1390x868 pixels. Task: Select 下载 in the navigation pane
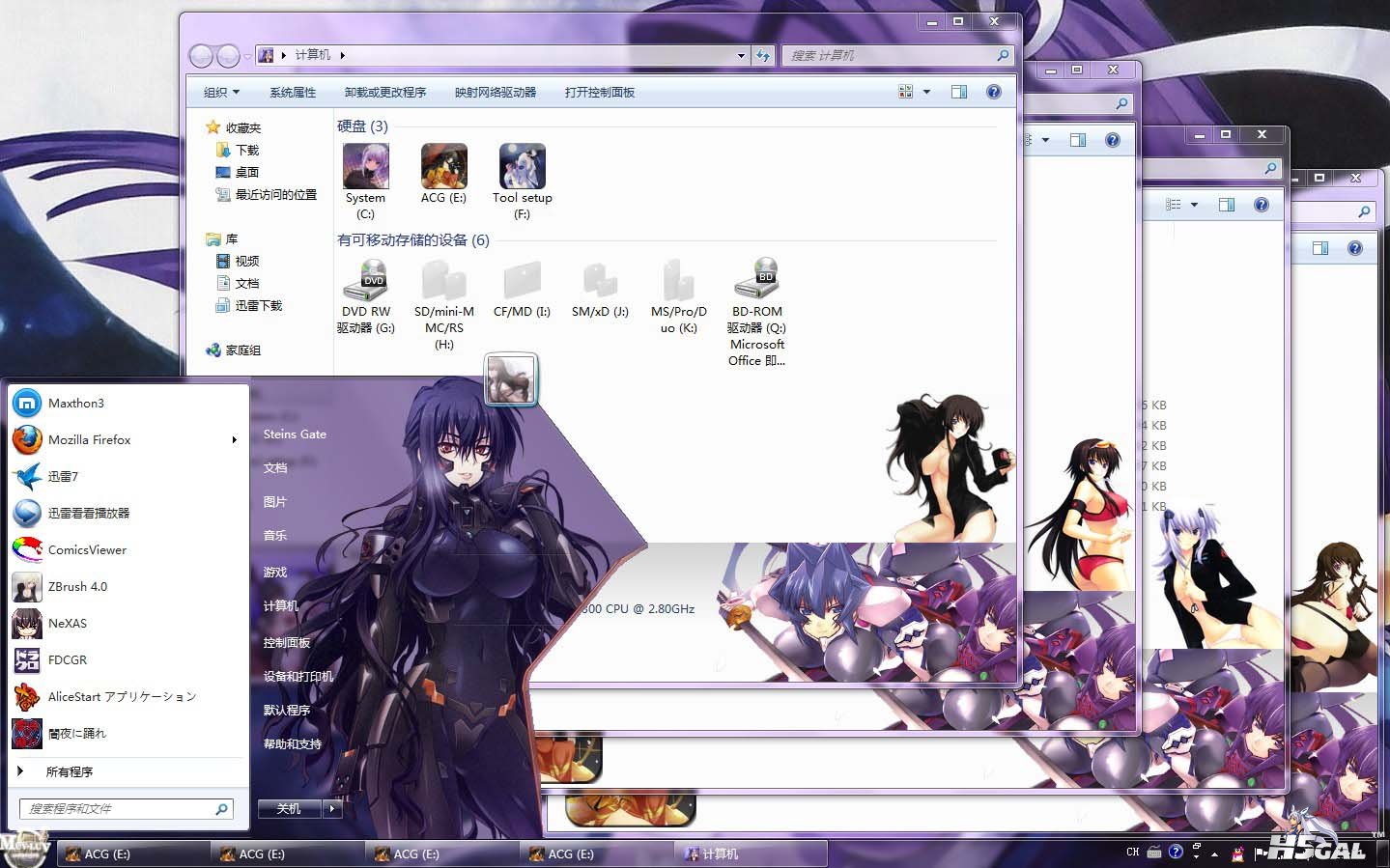[x=238, y=151]
